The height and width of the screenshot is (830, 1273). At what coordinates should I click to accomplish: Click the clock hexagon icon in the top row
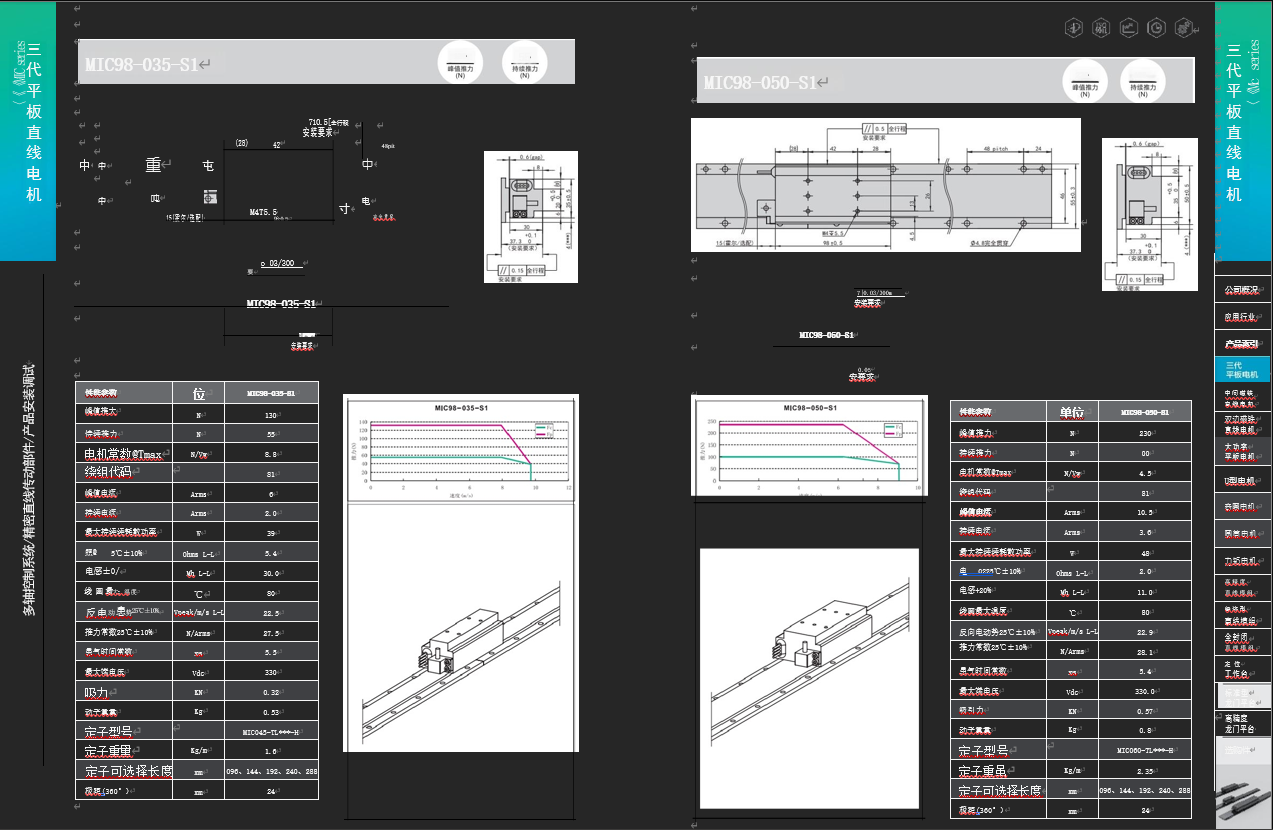(x=1156, y=28)
